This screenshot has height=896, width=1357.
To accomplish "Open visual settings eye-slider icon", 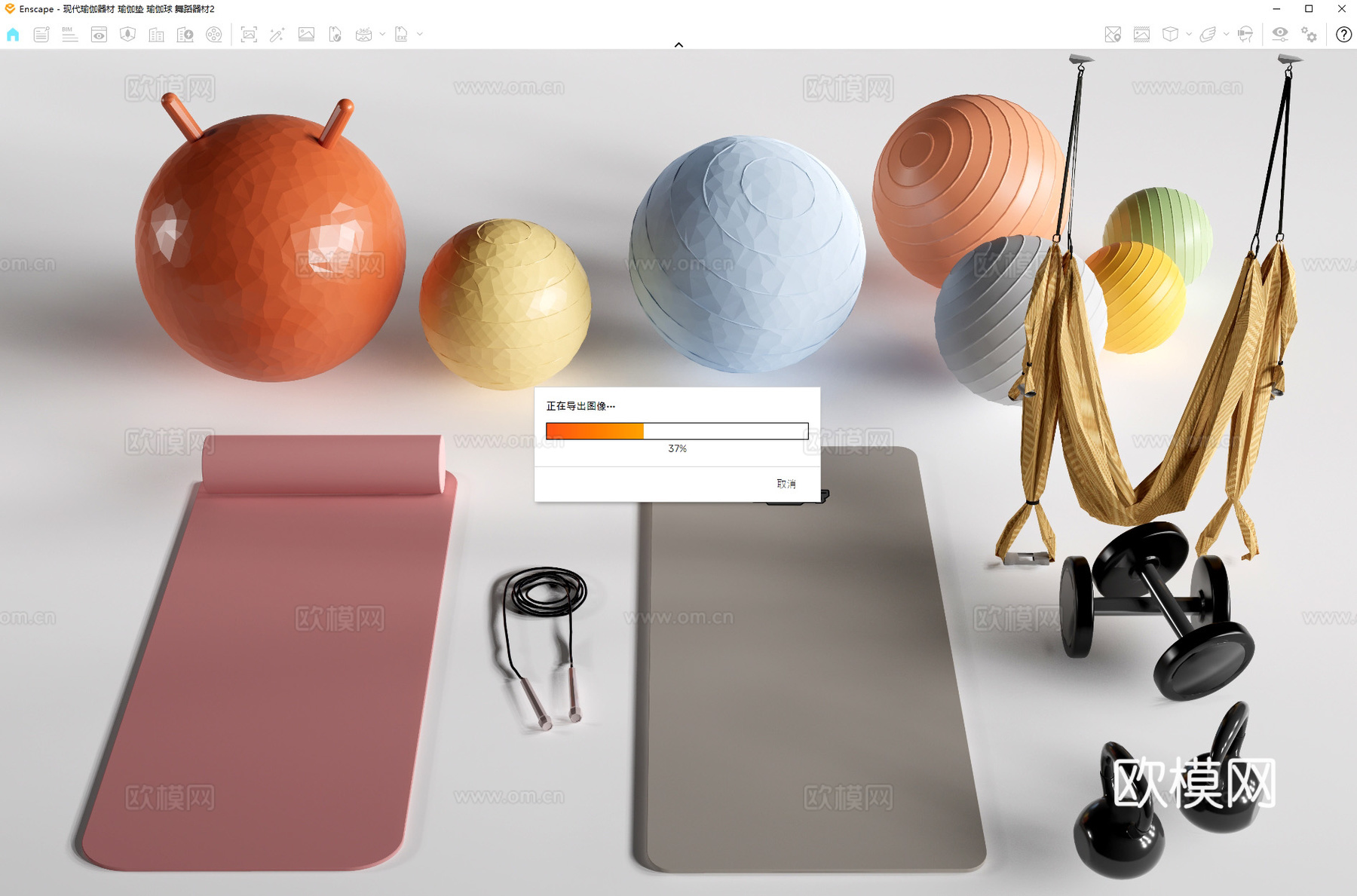I will [x=1280, y=35].
